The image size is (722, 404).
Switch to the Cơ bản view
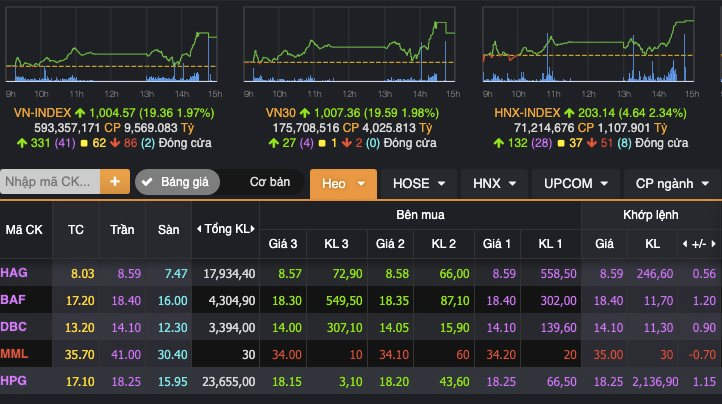pos(269,183)
